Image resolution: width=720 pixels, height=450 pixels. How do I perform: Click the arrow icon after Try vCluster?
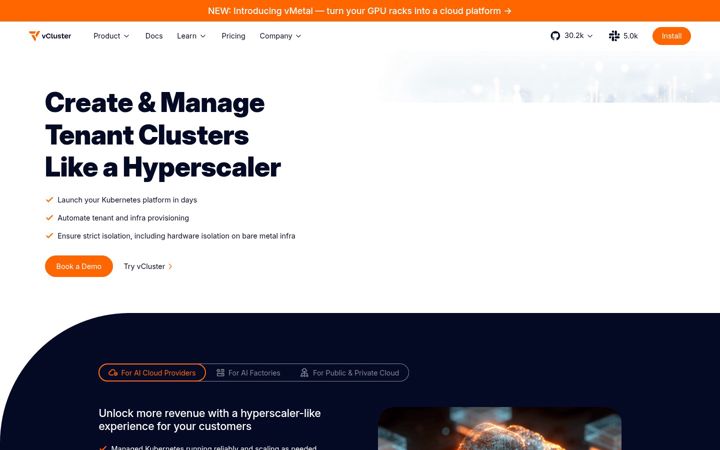point(170,266)
